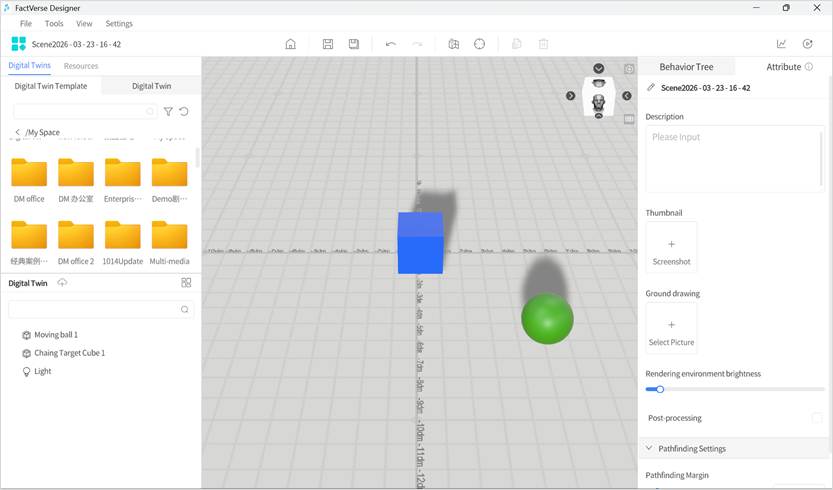This screenshot has width=833, height=490.
Task: Switch to the Digital Twins tab
Action: point(29,65)
